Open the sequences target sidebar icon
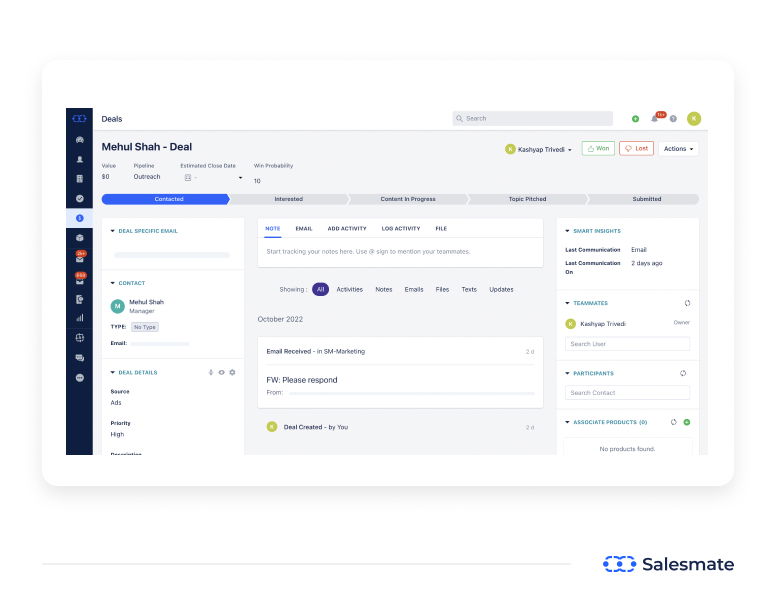 [x=80, y=338]
